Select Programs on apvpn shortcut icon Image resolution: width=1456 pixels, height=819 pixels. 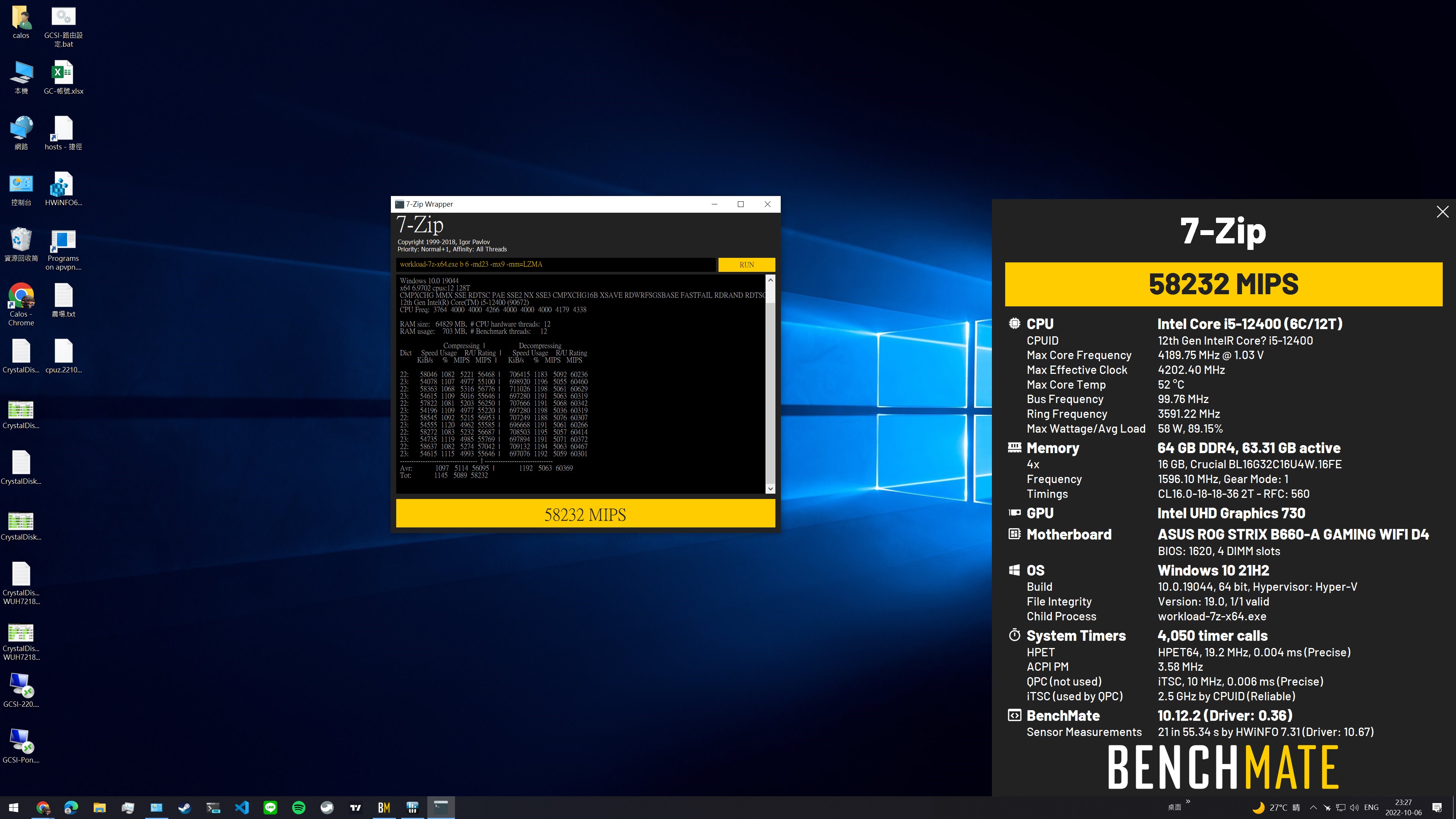click(x=63, y=249)
